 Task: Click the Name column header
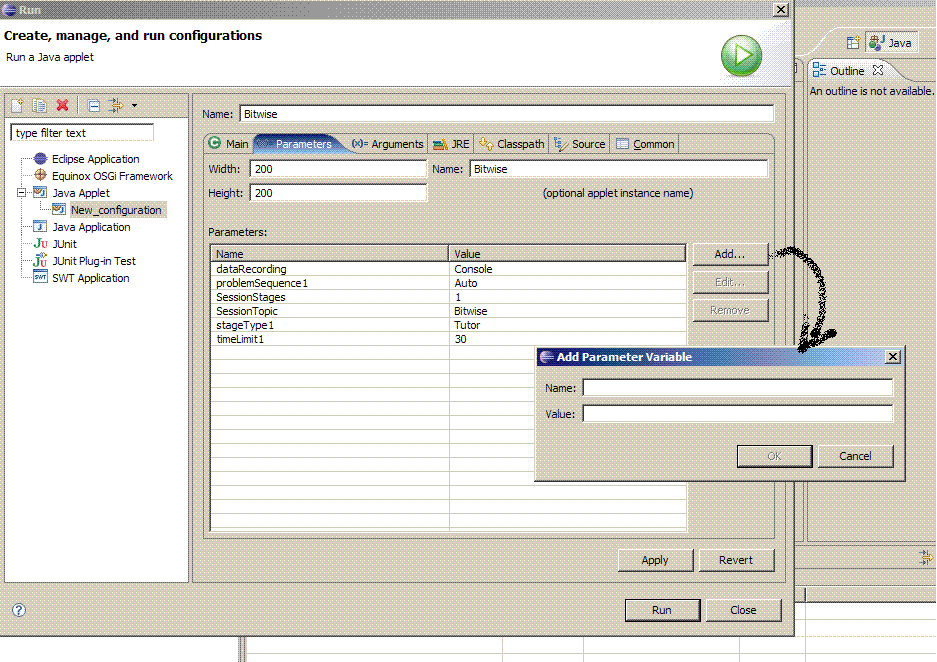click(329, 253)
